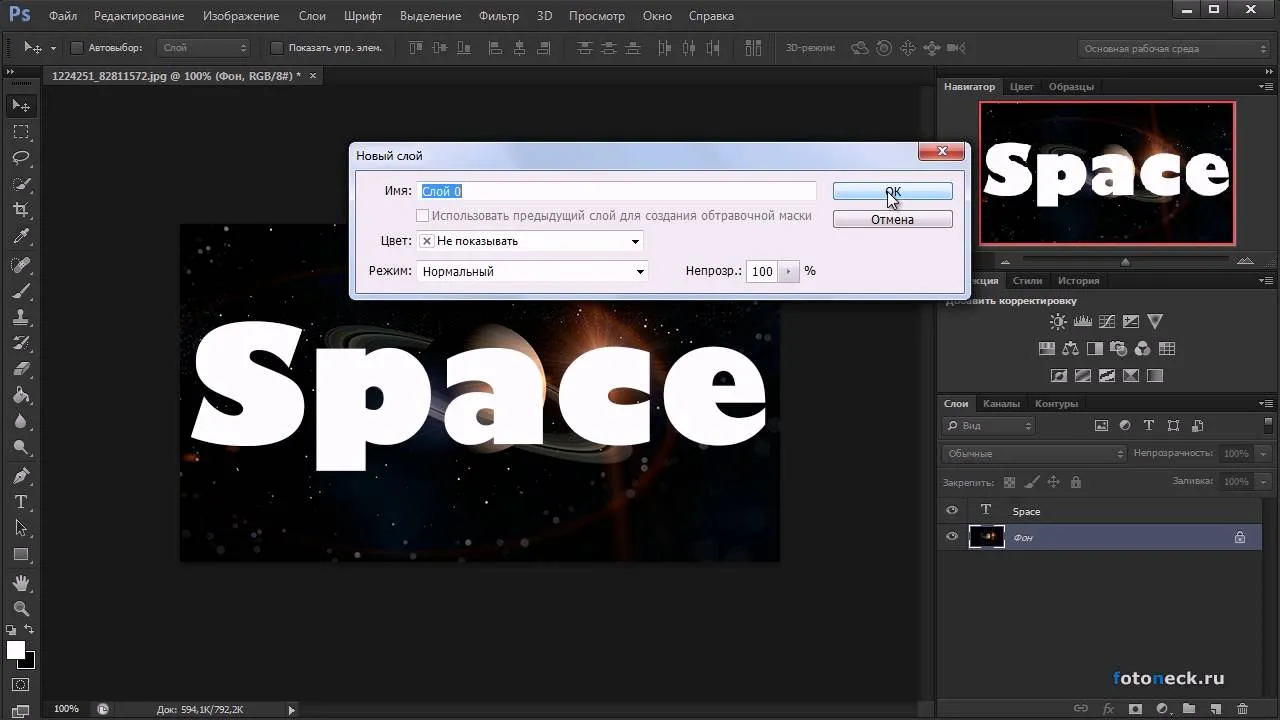
Task: Add a Photo Filter adjustment
Action: [1119, 349]
